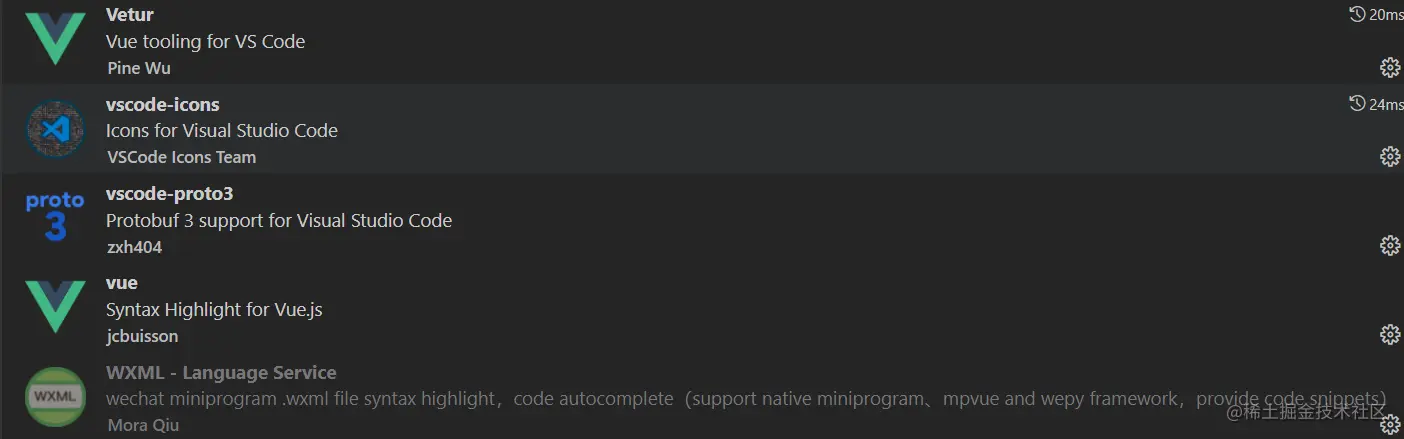Click the VSCode Icons Team publisher
The height and width of the screenshot is (439, 1404).
tap(181, 157)
